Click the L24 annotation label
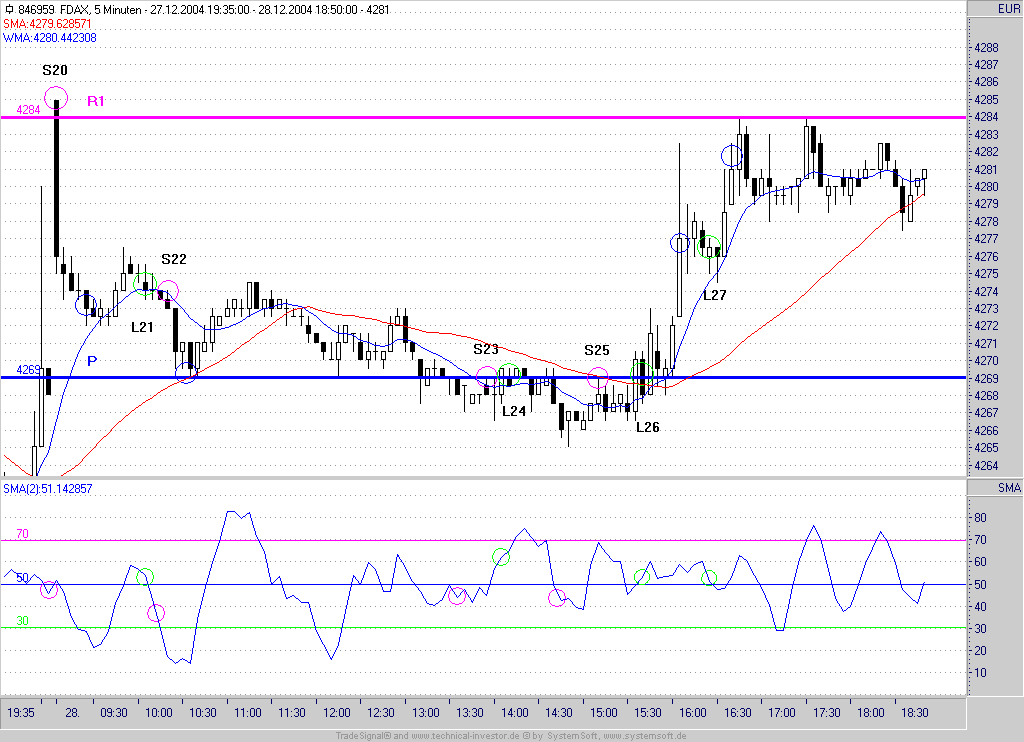 coord(514,411)
